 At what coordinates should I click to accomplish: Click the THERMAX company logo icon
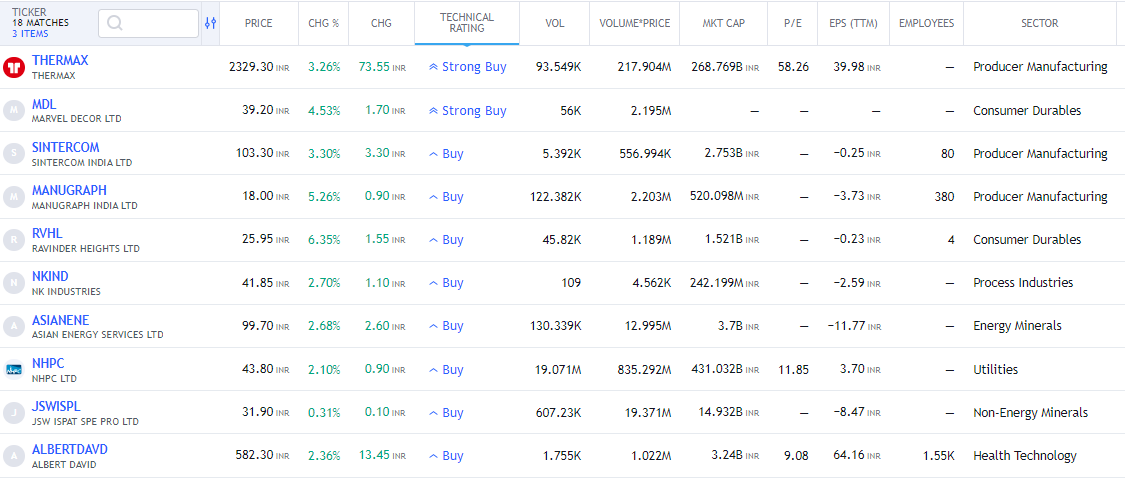(x=14, y=67)
